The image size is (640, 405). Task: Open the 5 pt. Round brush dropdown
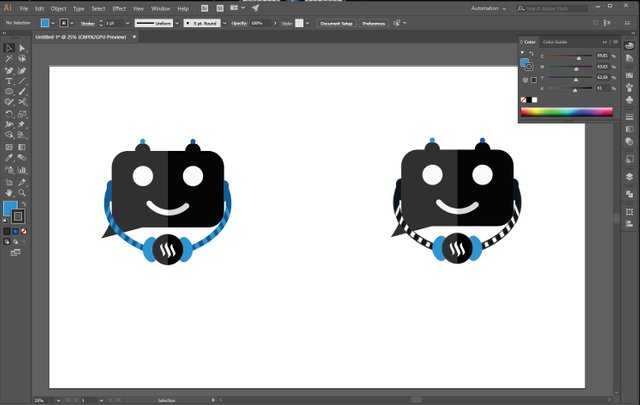[224, 23]
